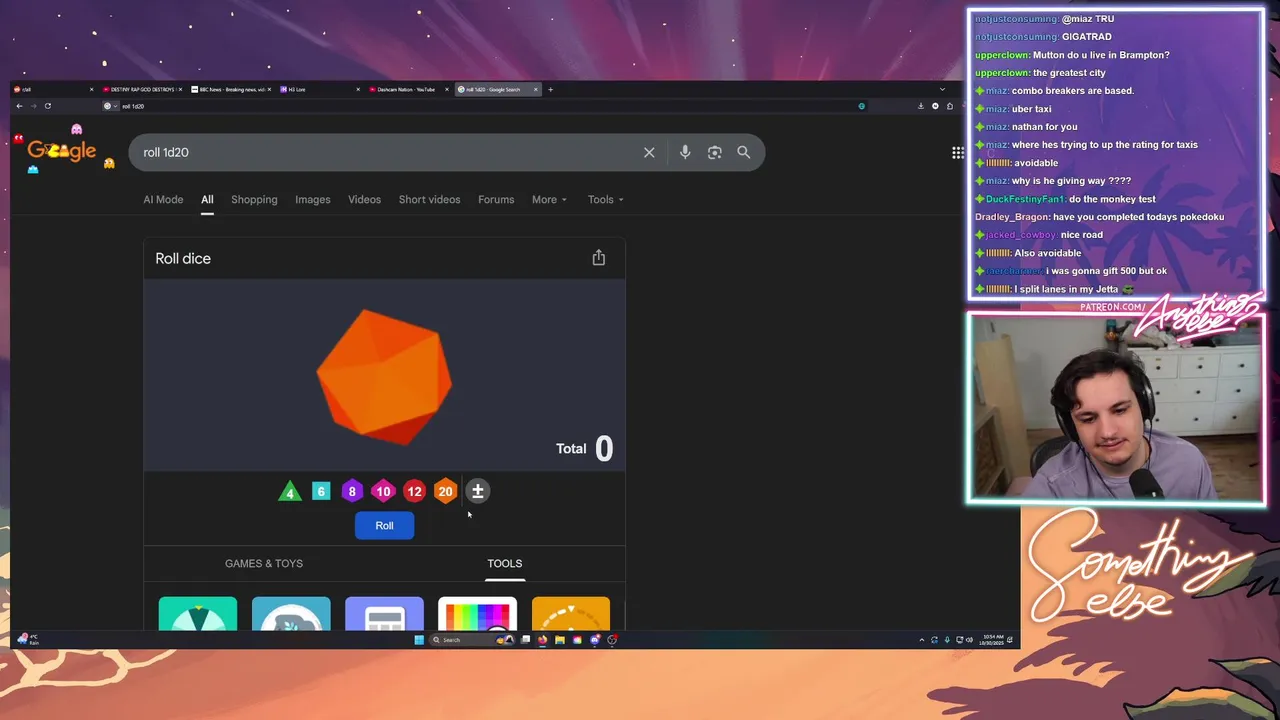Screen dimensions: 1280x720
Task: Show hidden system tray icons
Action: coord(921,640)
